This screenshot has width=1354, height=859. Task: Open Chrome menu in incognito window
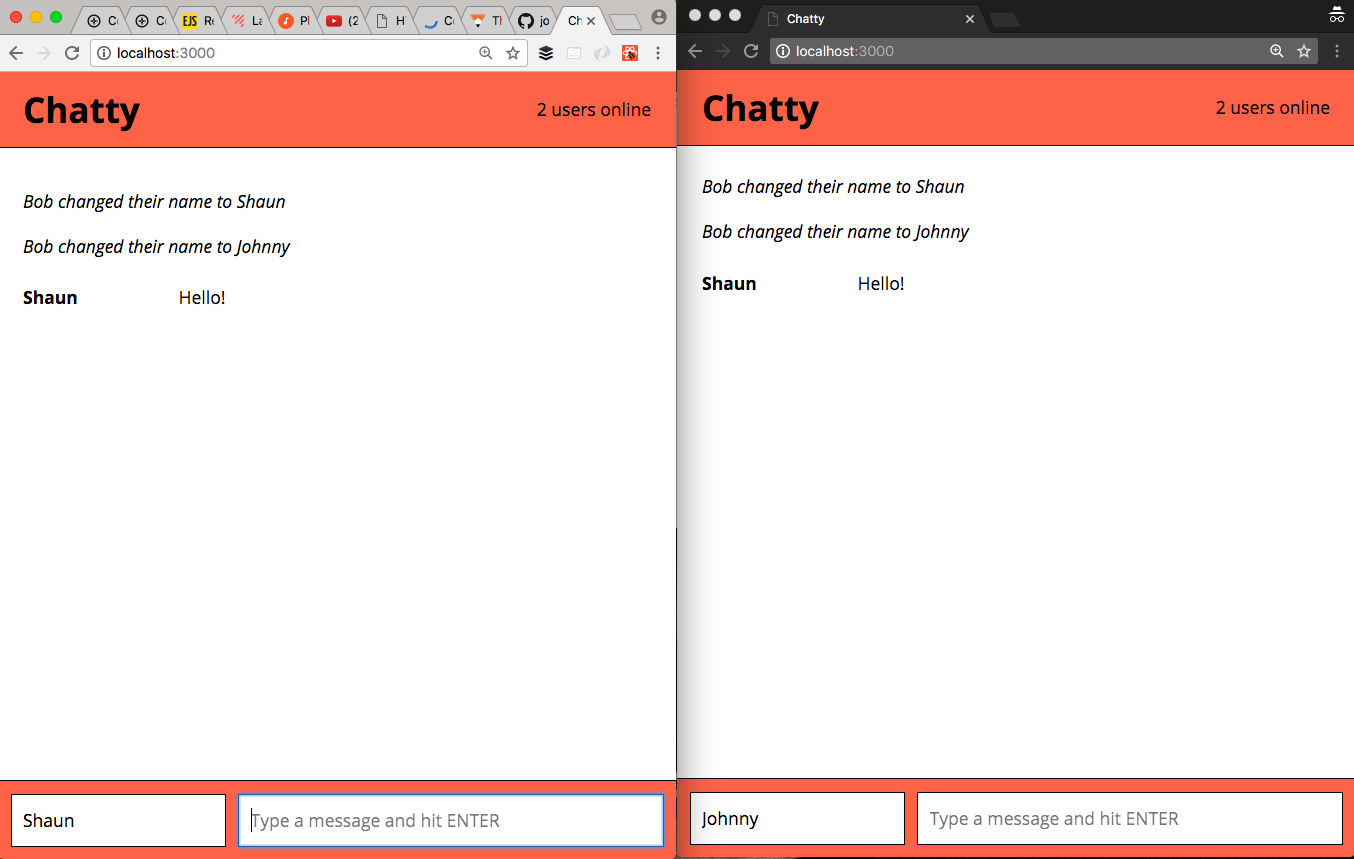1338,51
